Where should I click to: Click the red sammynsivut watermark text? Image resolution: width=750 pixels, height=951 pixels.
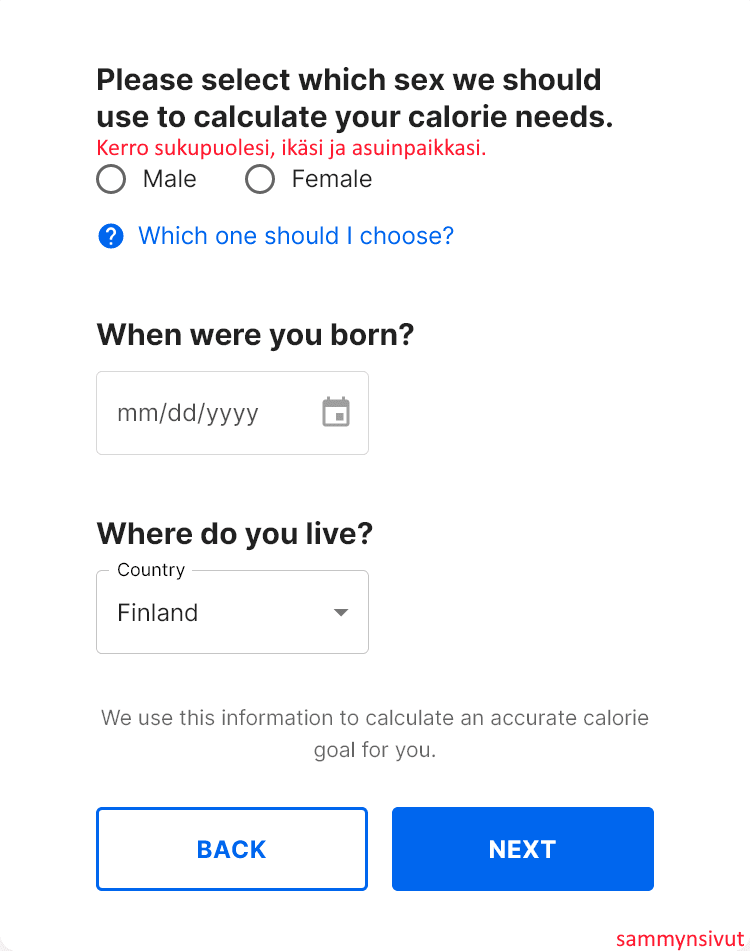680,939
